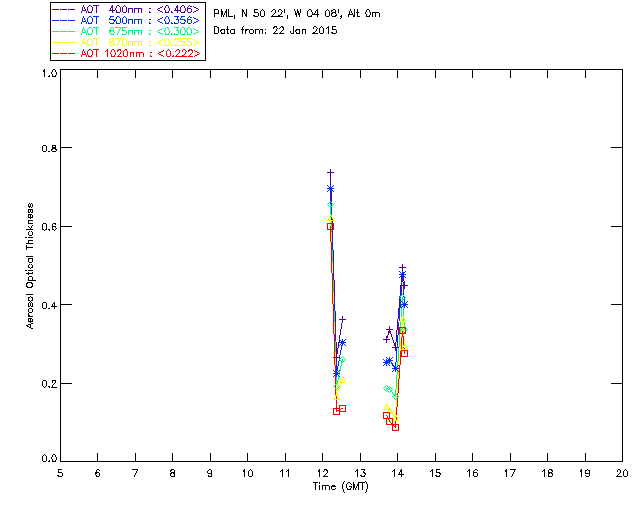
Task: Select the 'AOT 500nm : <0.356>' legend entry
Action: tap(127, 20)
